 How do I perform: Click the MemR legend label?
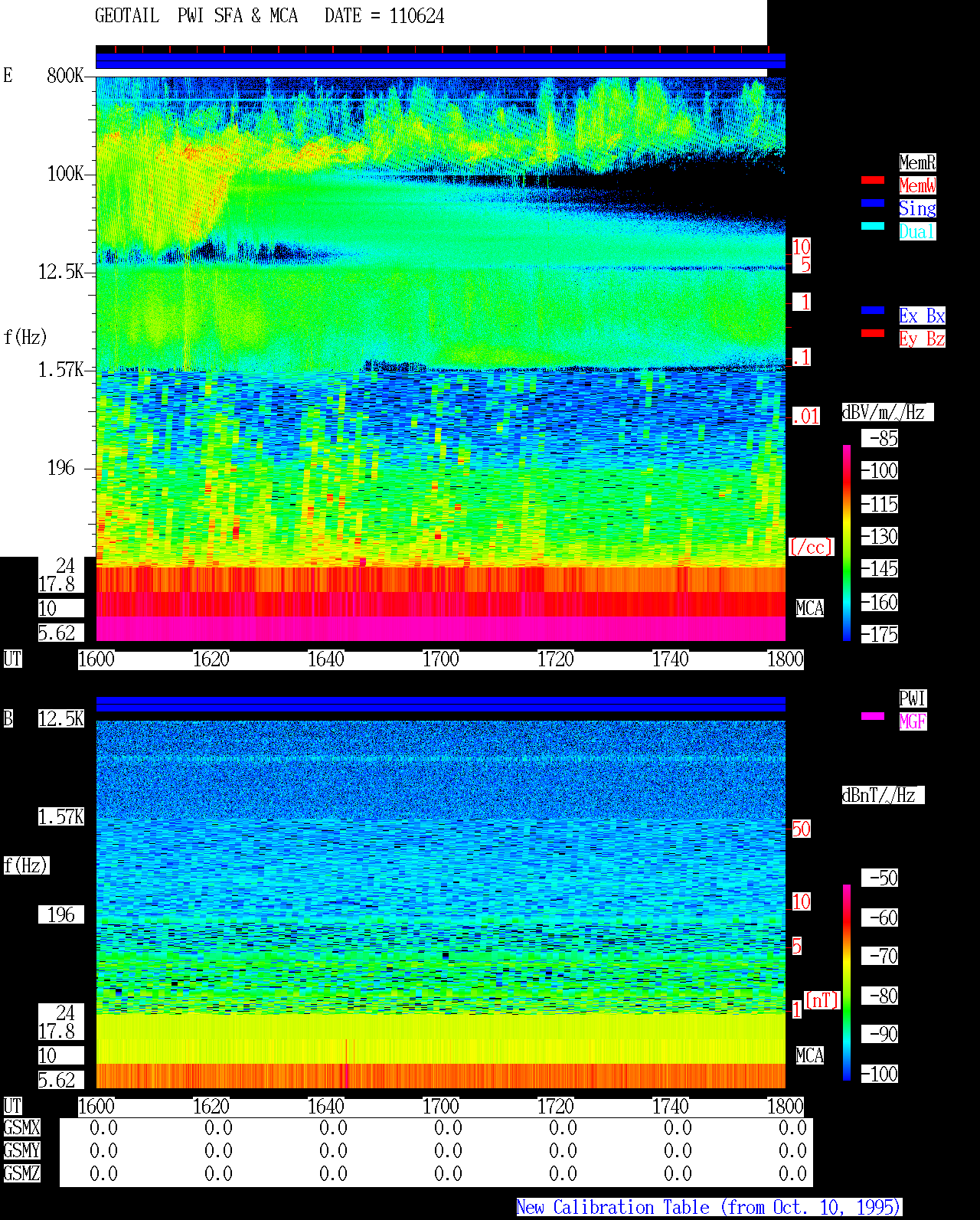point(917,162)
